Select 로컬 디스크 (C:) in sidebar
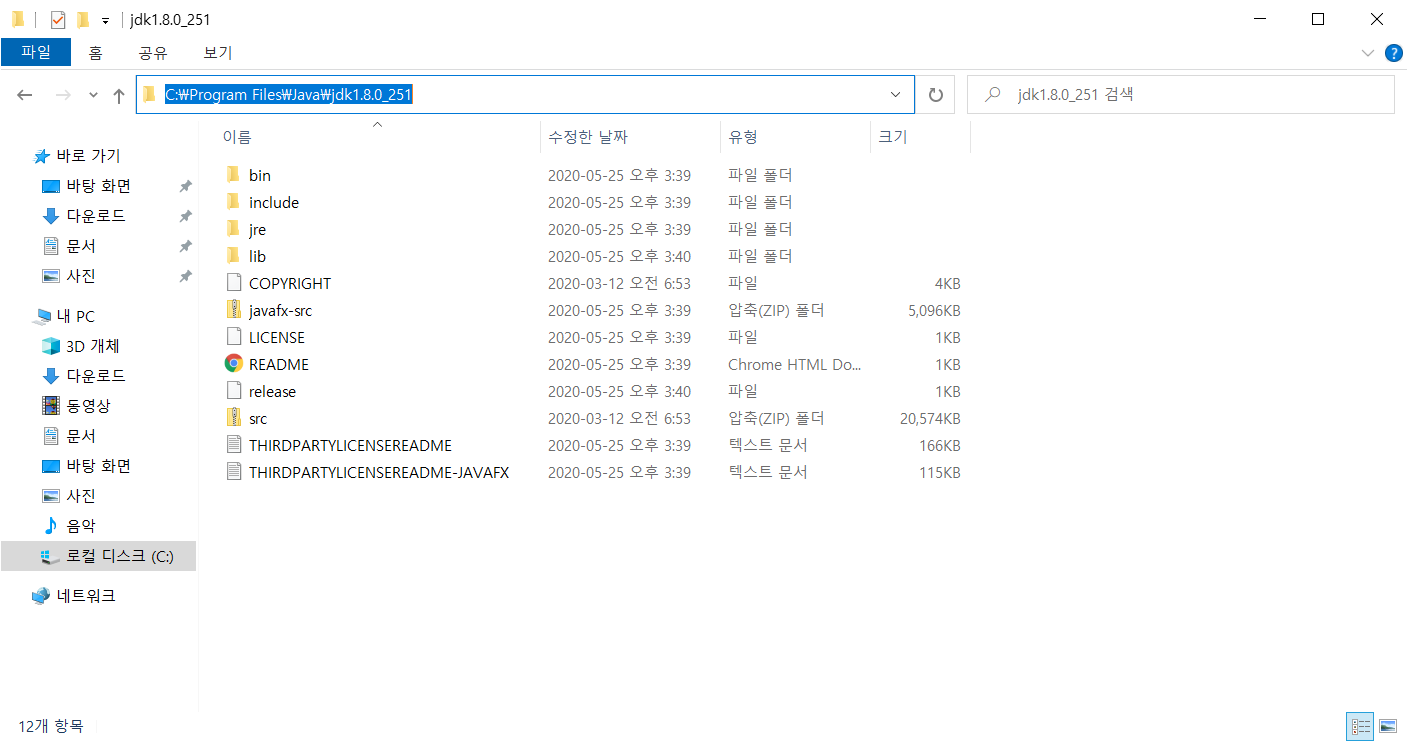The height and width of the screenshot is (741, 1408). point(98,556)
